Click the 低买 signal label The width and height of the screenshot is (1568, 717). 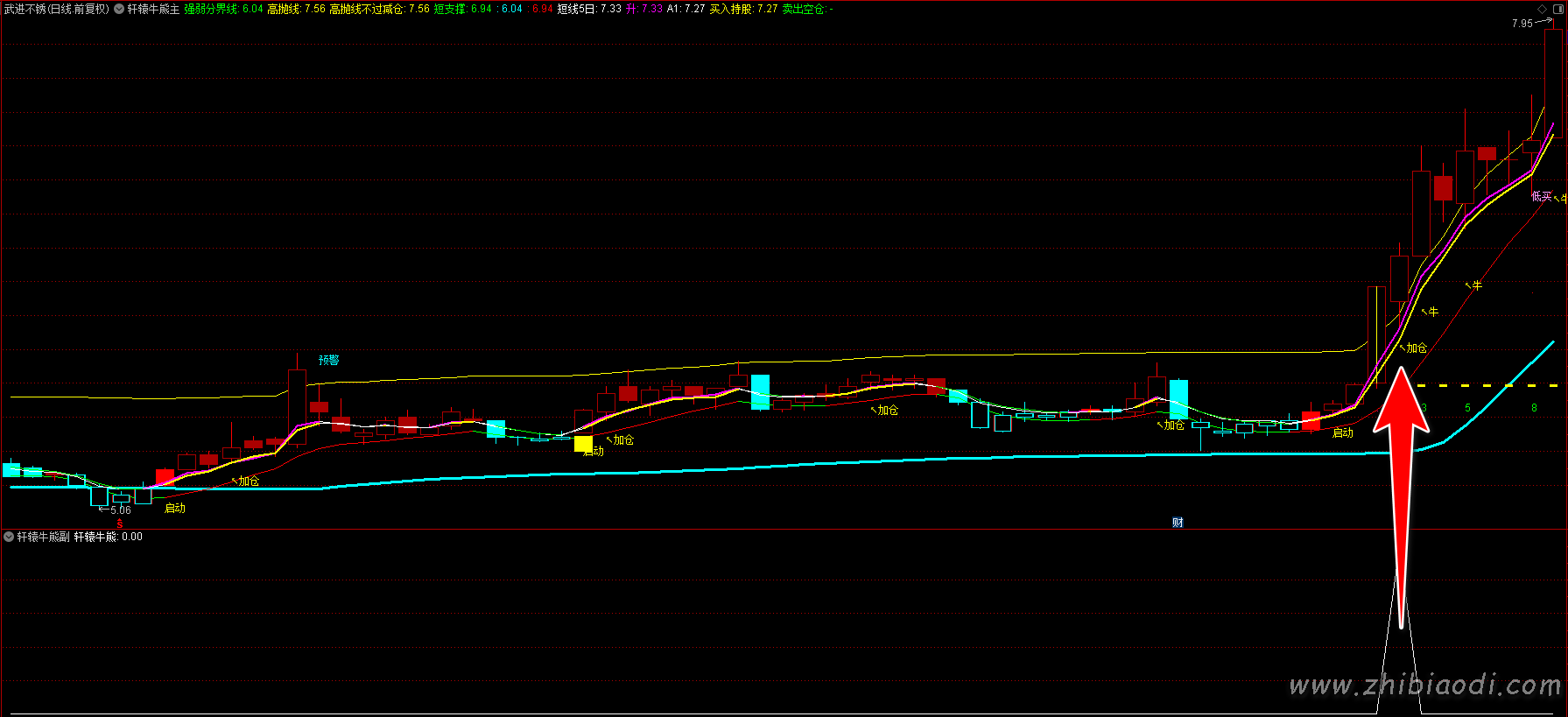pyautogui.click(x=1541, y=196)
